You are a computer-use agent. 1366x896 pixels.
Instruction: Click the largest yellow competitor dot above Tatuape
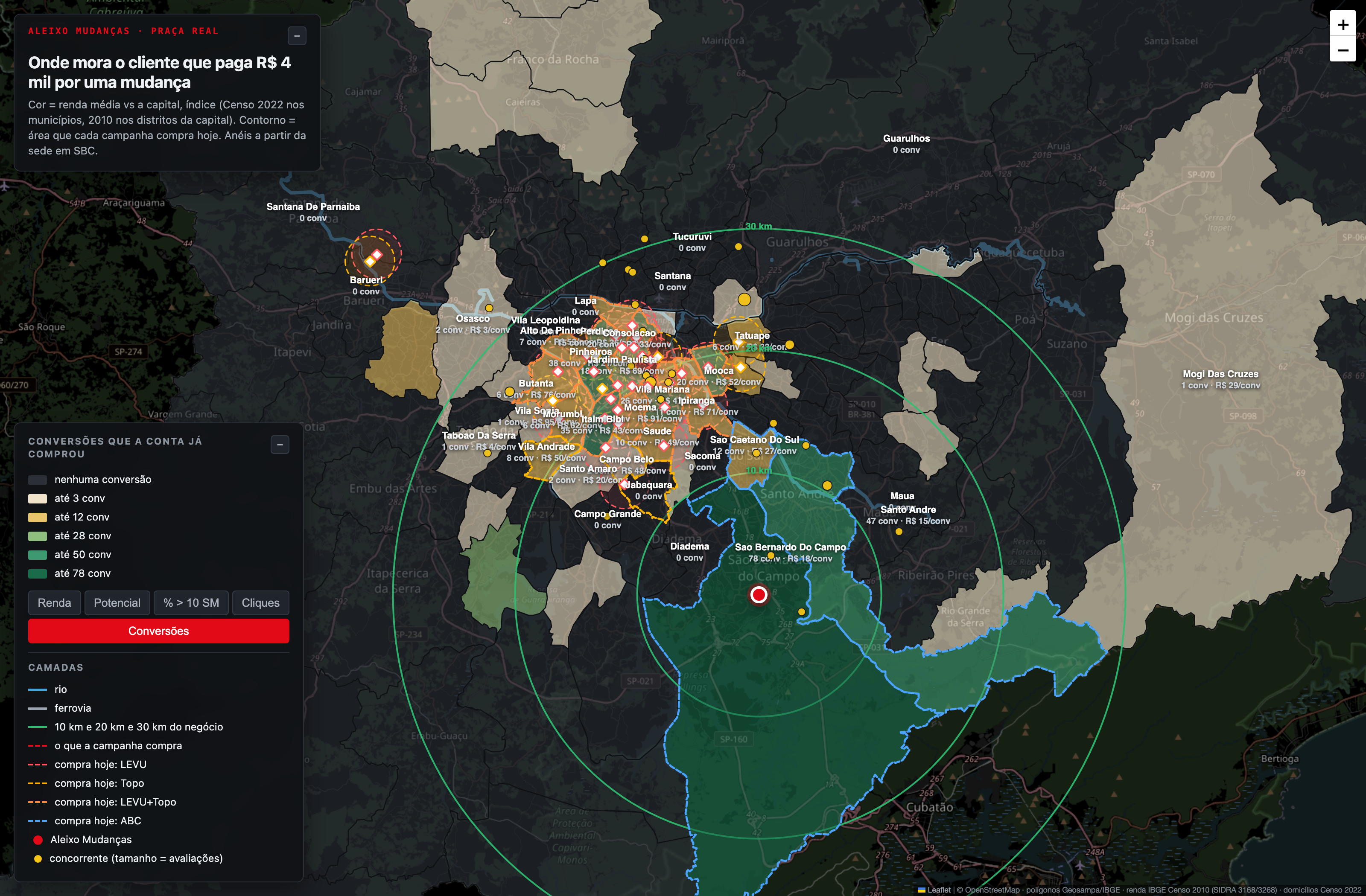(744, 299)
